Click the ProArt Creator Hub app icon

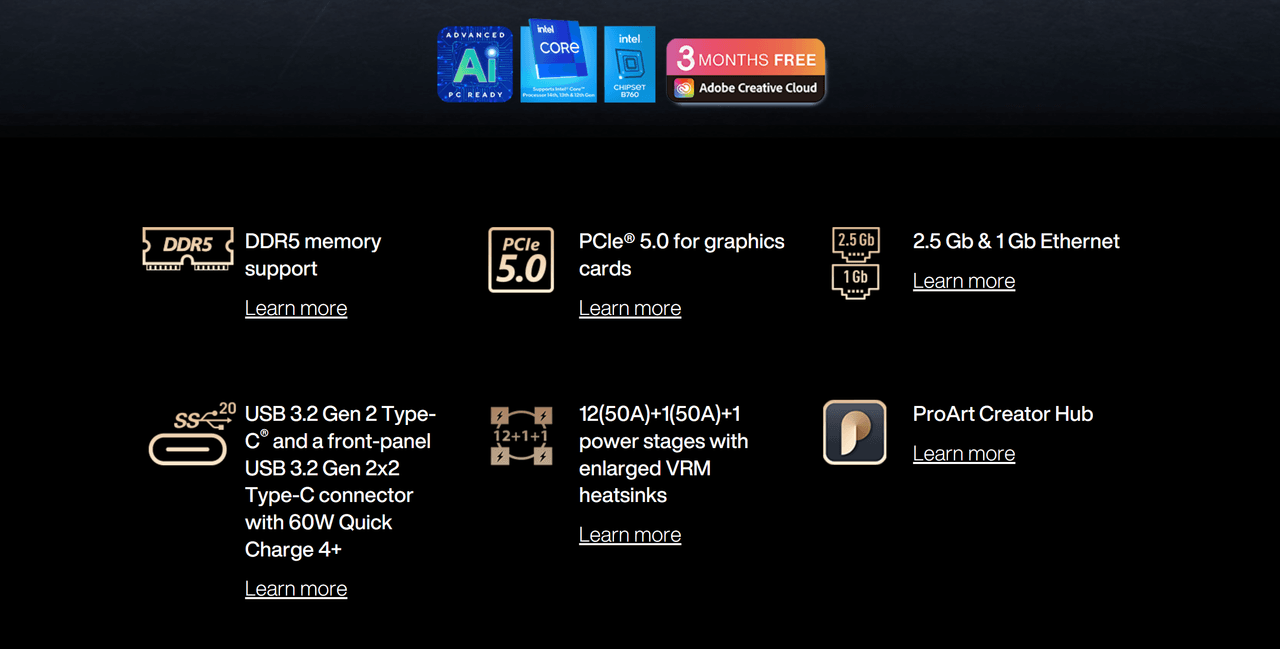tap(855, 432)
